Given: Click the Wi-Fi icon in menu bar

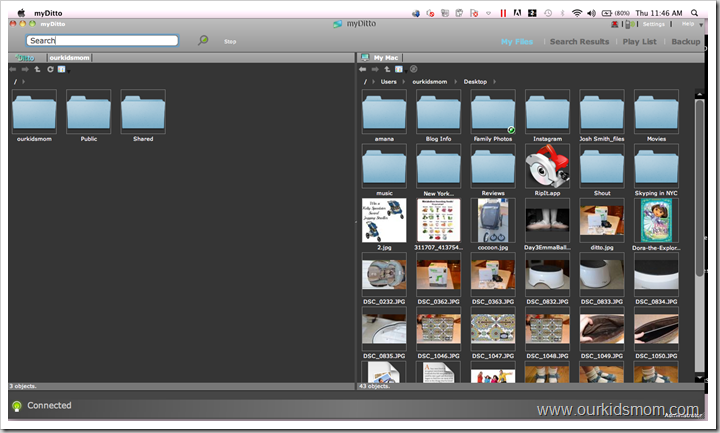Looking at the screenshot, I should pos(577,12).
